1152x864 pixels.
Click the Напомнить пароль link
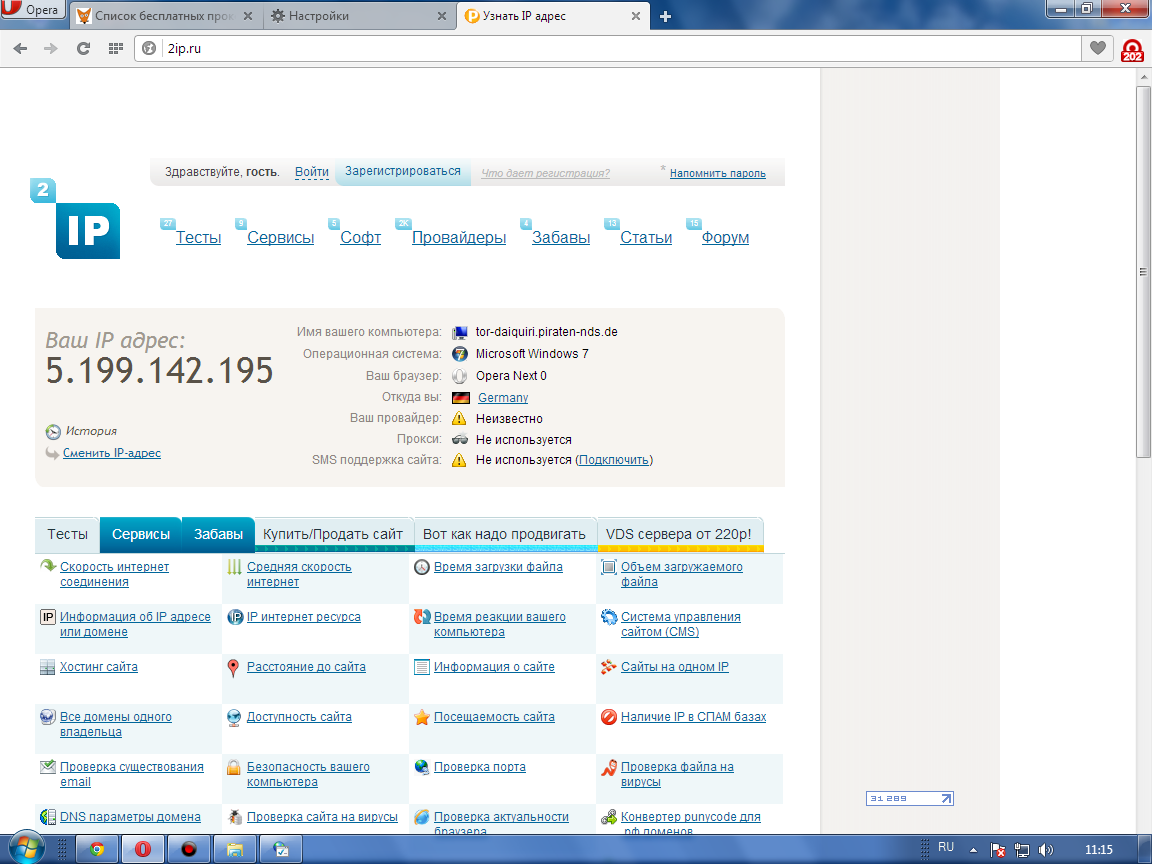click(x=718, y=173)
